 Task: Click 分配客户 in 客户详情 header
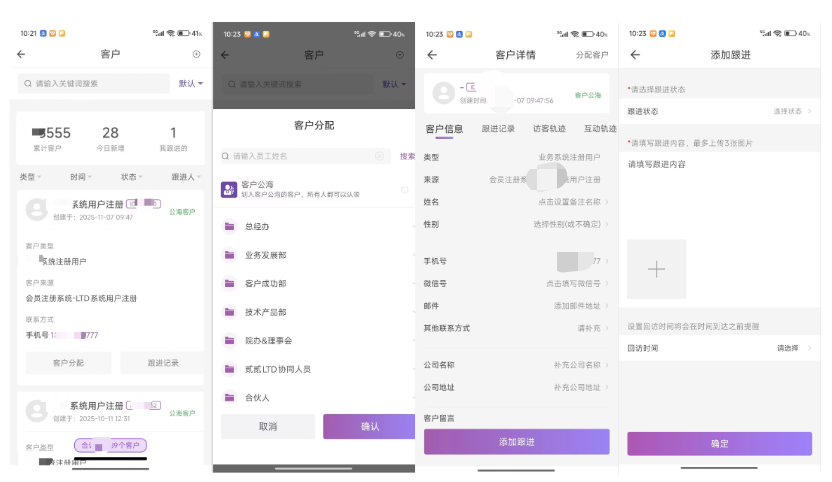click(592, 55)
